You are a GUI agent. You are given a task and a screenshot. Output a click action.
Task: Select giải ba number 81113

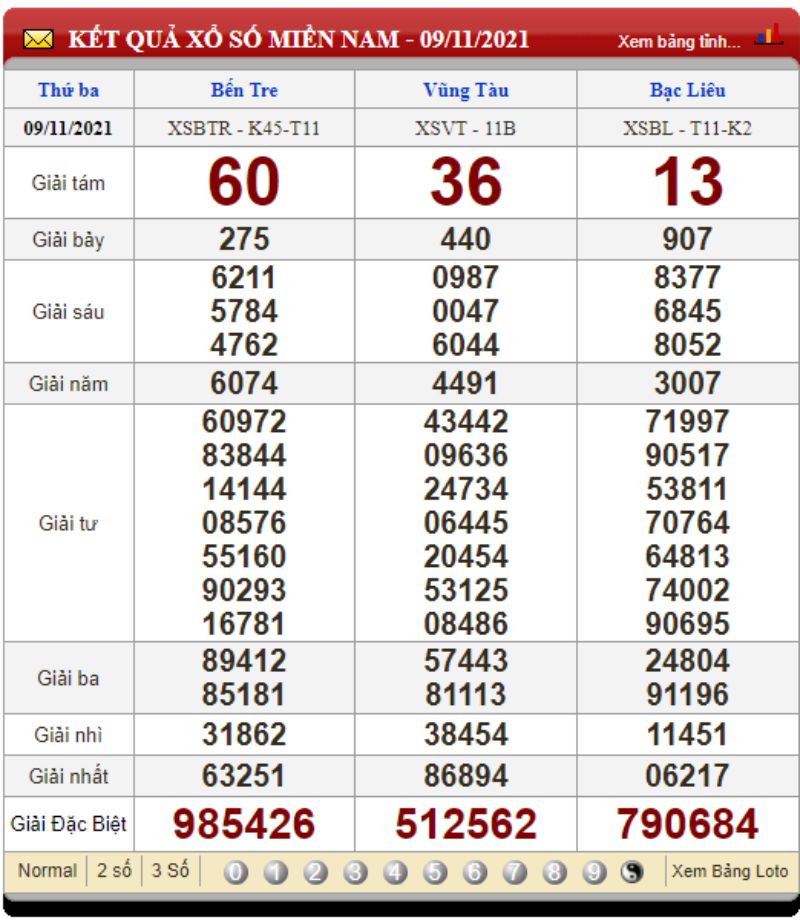[465, 694]
